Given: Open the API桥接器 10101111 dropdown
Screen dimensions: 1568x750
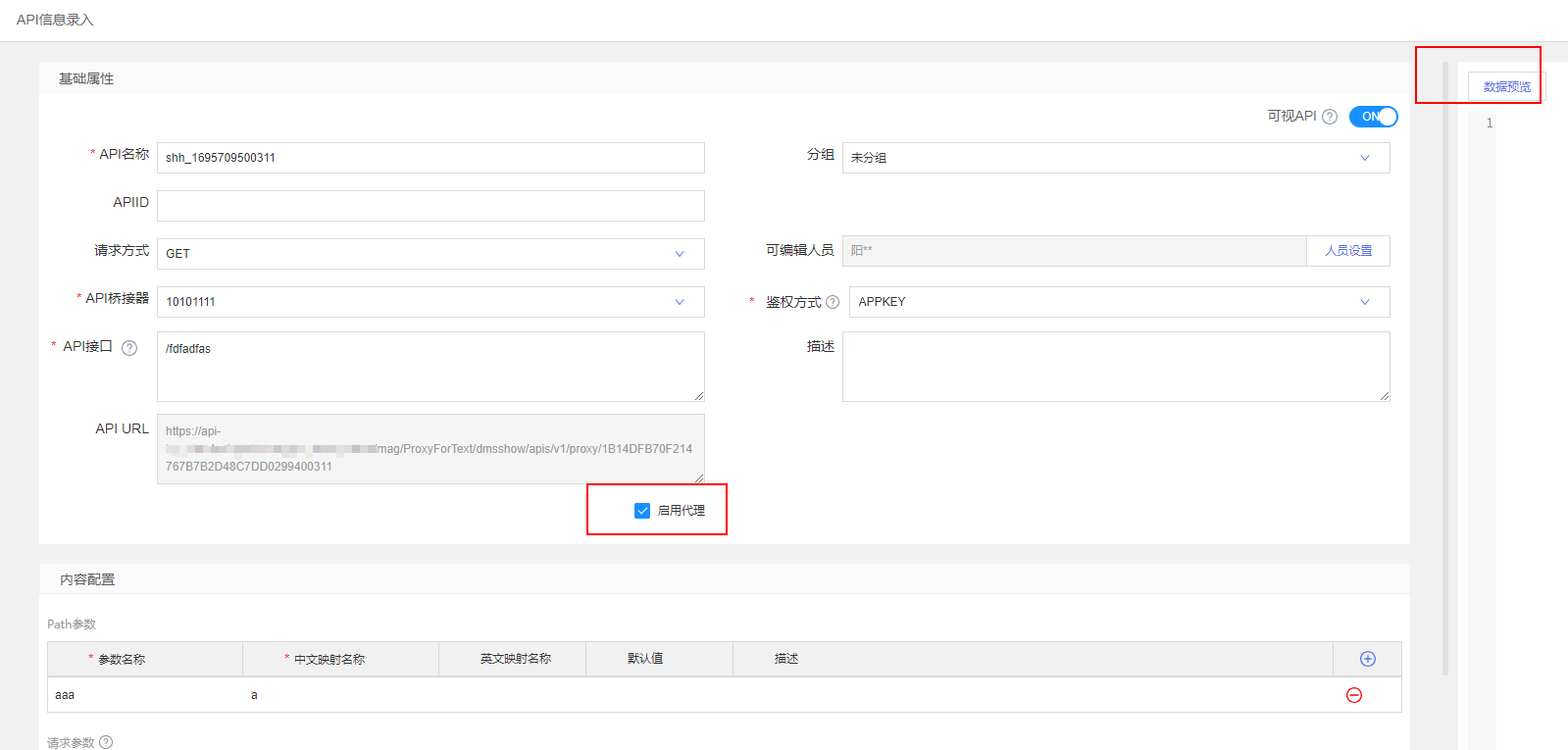Looking at the screenshot, I should click(430, 302).
